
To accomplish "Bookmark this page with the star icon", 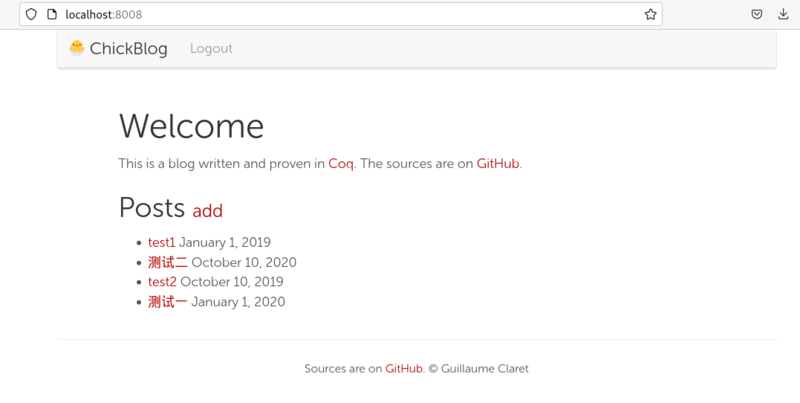I will tap(650, 15).
